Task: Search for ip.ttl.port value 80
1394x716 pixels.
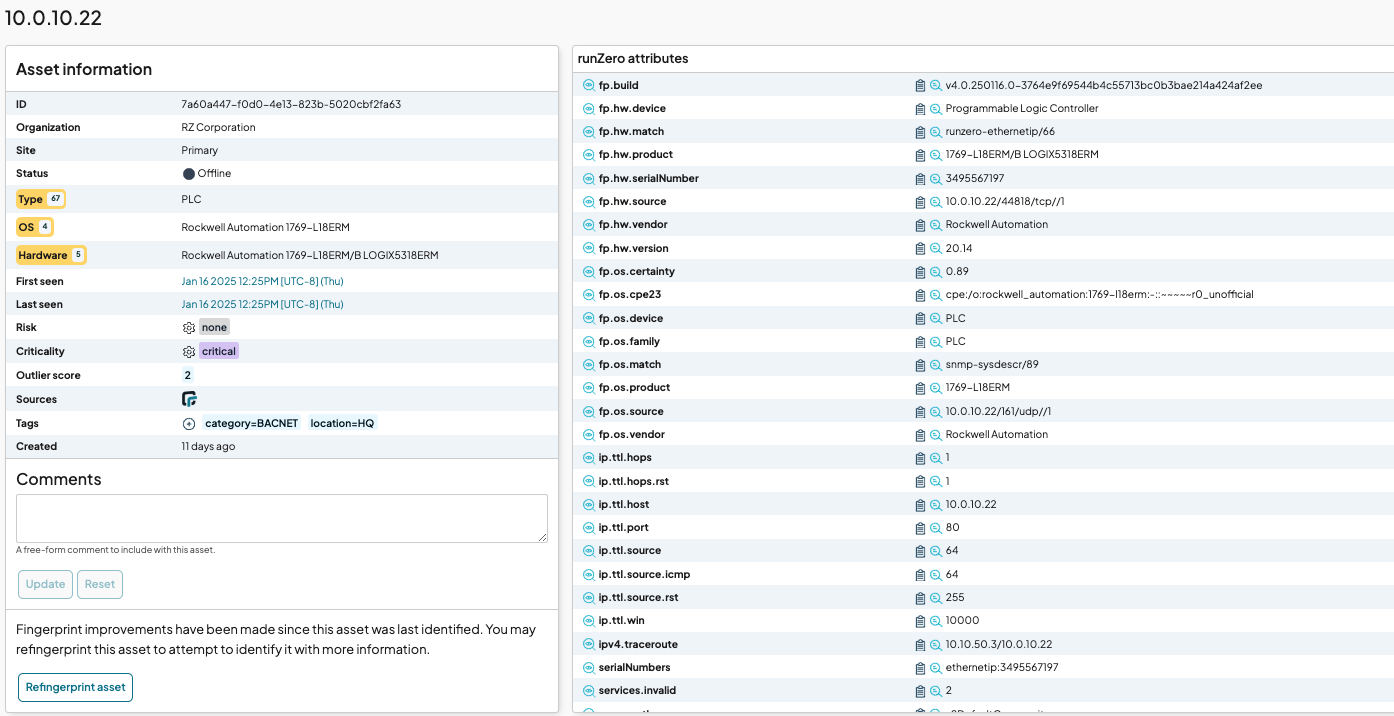Action: [x=936, y=528]
